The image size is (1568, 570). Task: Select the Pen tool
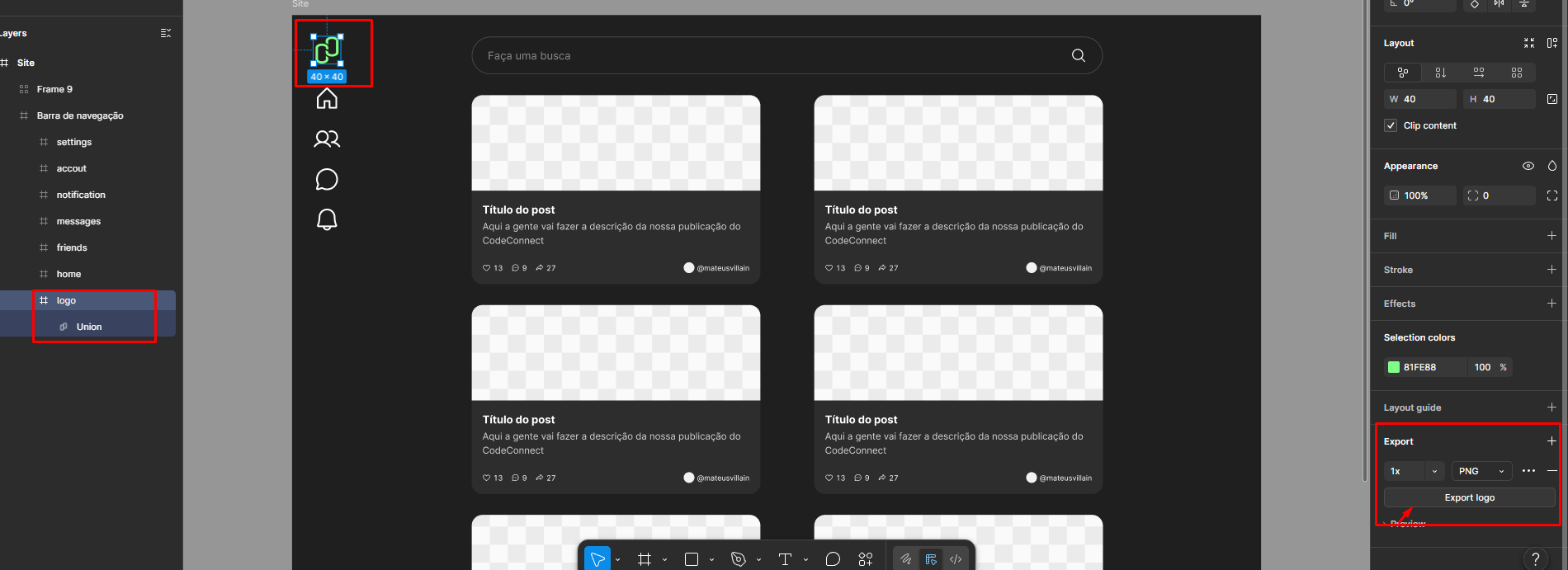tap(739, 559)
